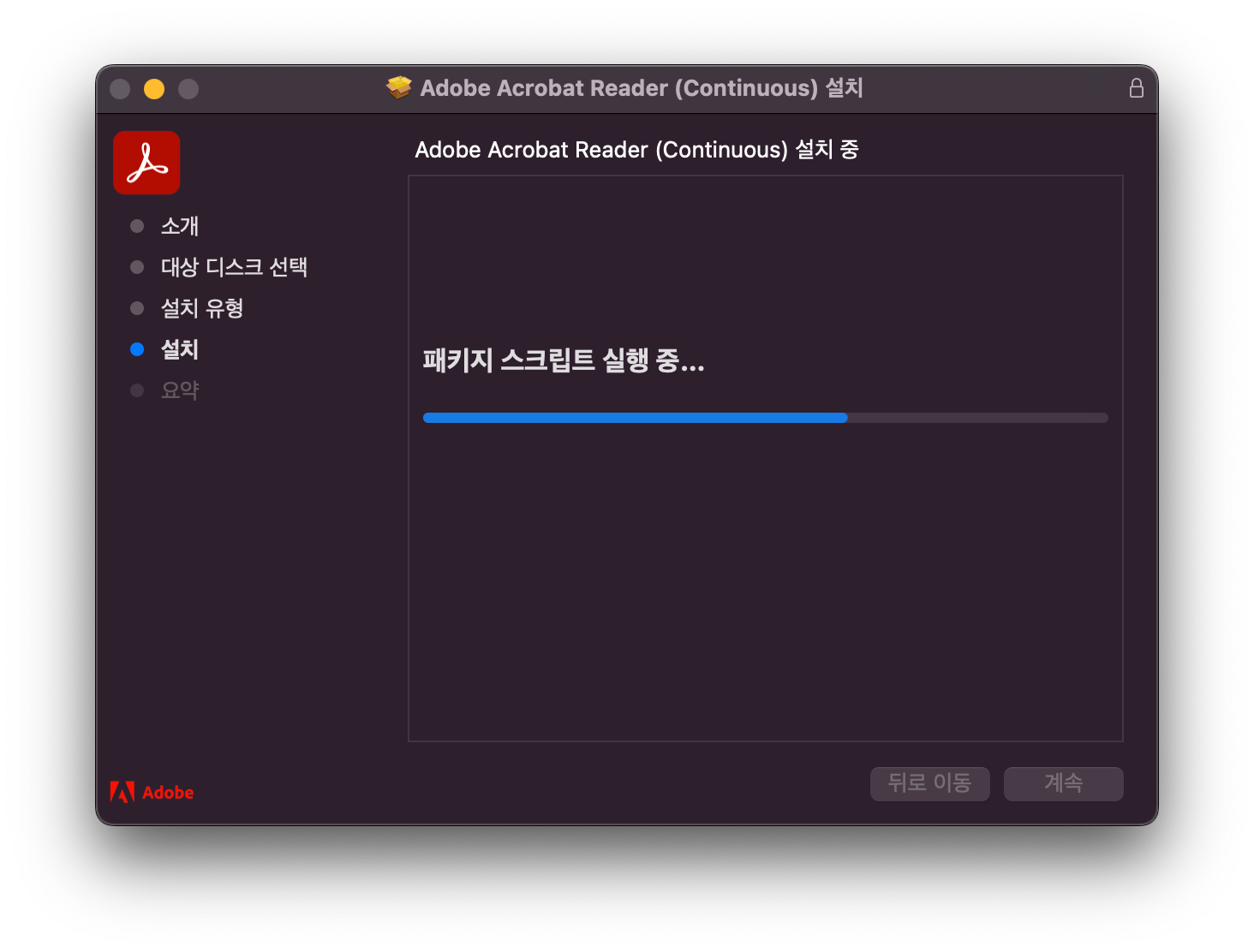Image resolution: width=1254 pixels, height=952 pixels.
Task: Select the 설치 유형 step
Action: [x=202, y=307]
